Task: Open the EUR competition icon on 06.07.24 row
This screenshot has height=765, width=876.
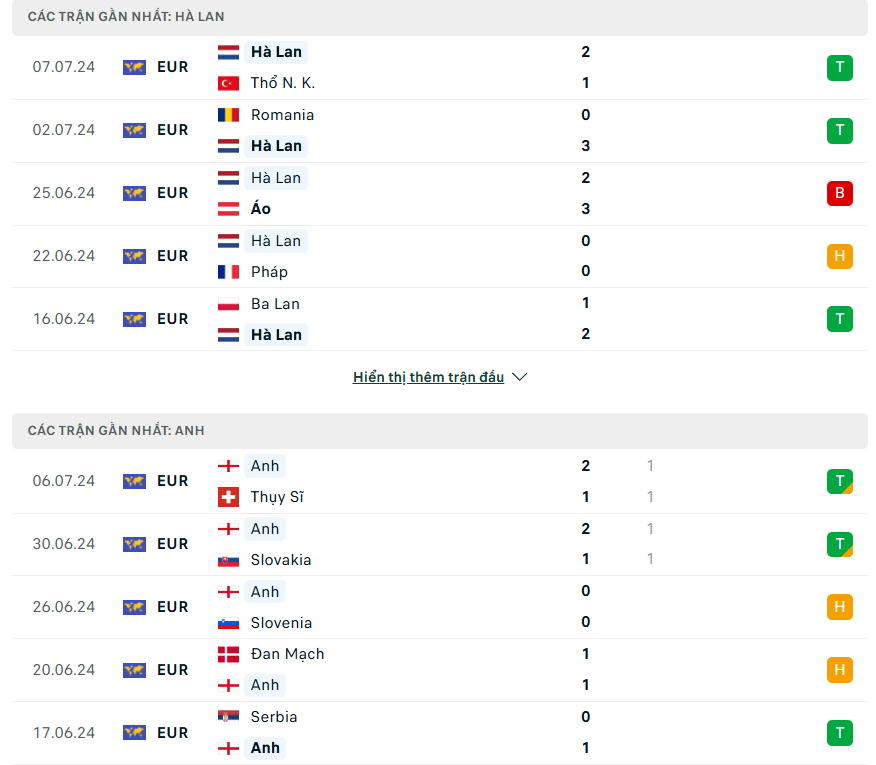Action: 134,481
